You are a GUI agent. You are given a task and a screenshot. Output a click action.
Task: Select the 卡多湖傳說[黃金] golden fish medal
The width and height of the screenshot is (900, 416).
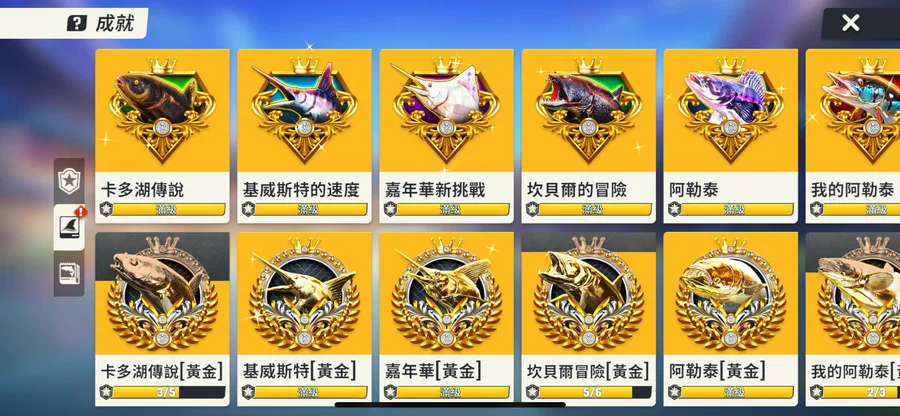click(162, 294)
